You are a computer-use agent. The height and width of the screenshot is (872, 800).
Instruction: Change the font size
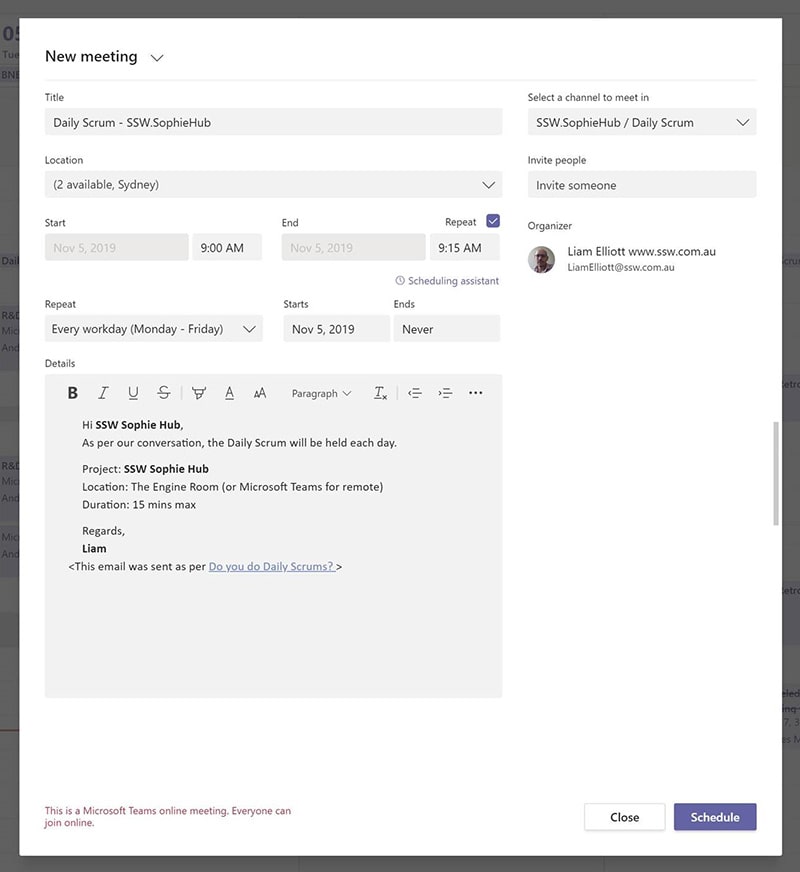pyautogui.click(x=260, y=393)
